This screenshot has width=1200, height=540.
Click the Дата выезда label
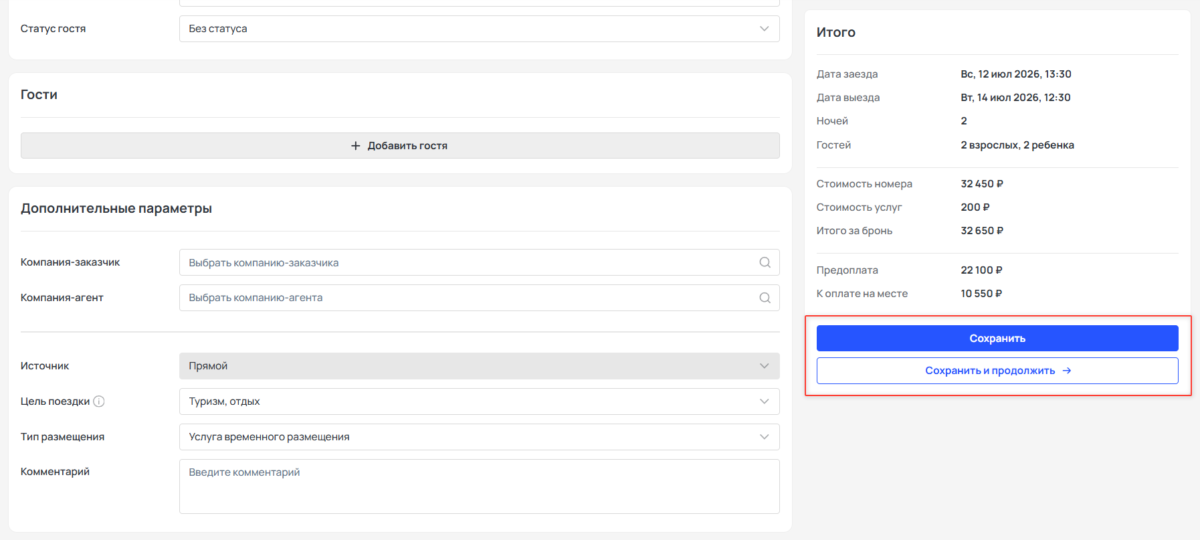[x=848, y=98]
